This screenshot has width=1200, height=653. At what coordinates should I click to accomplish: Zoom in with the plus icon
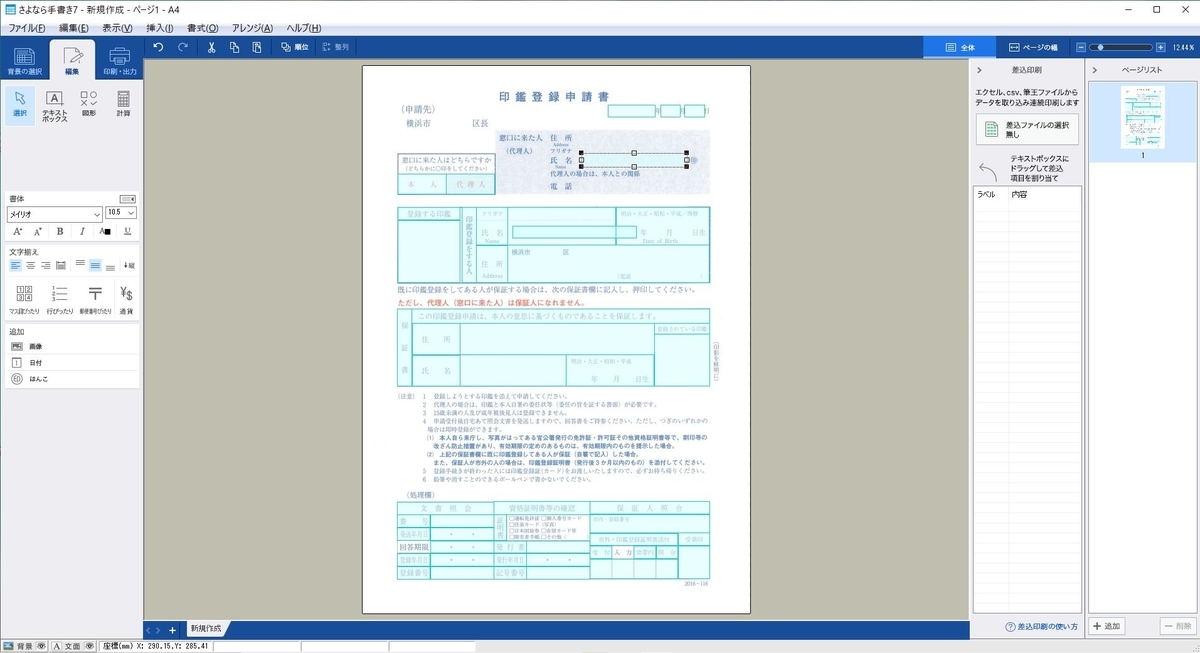pos(1160,47)
